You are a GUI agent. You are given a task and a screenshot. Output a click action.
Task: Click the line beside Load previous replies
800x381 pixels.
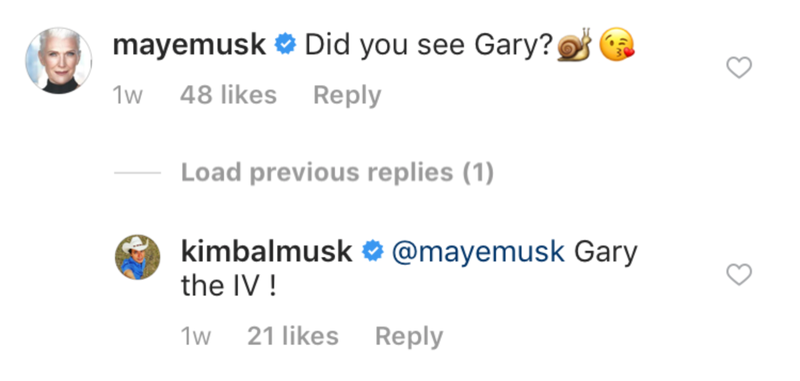pyautogui.click(x=137, y=173)
